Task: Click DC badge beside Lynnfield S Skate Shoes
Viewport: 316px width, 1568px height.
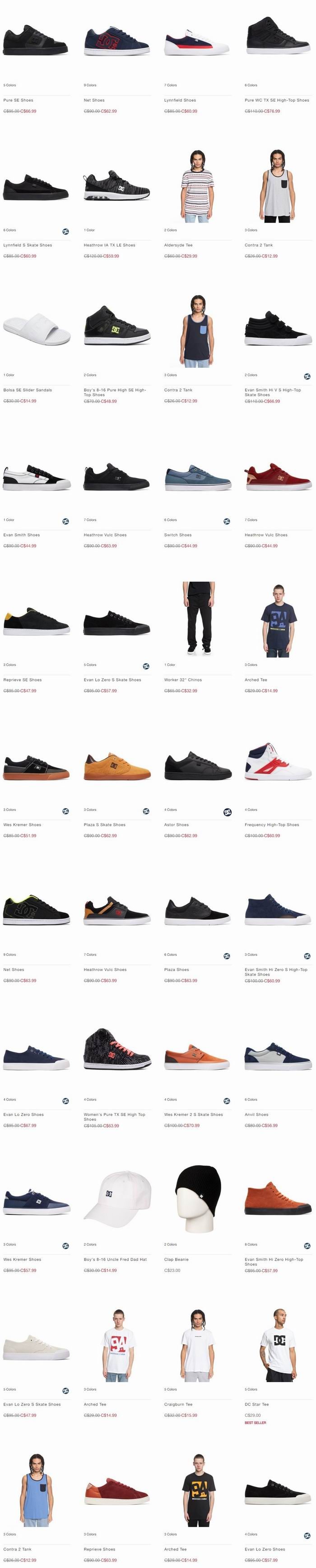Action: (65, 231)
